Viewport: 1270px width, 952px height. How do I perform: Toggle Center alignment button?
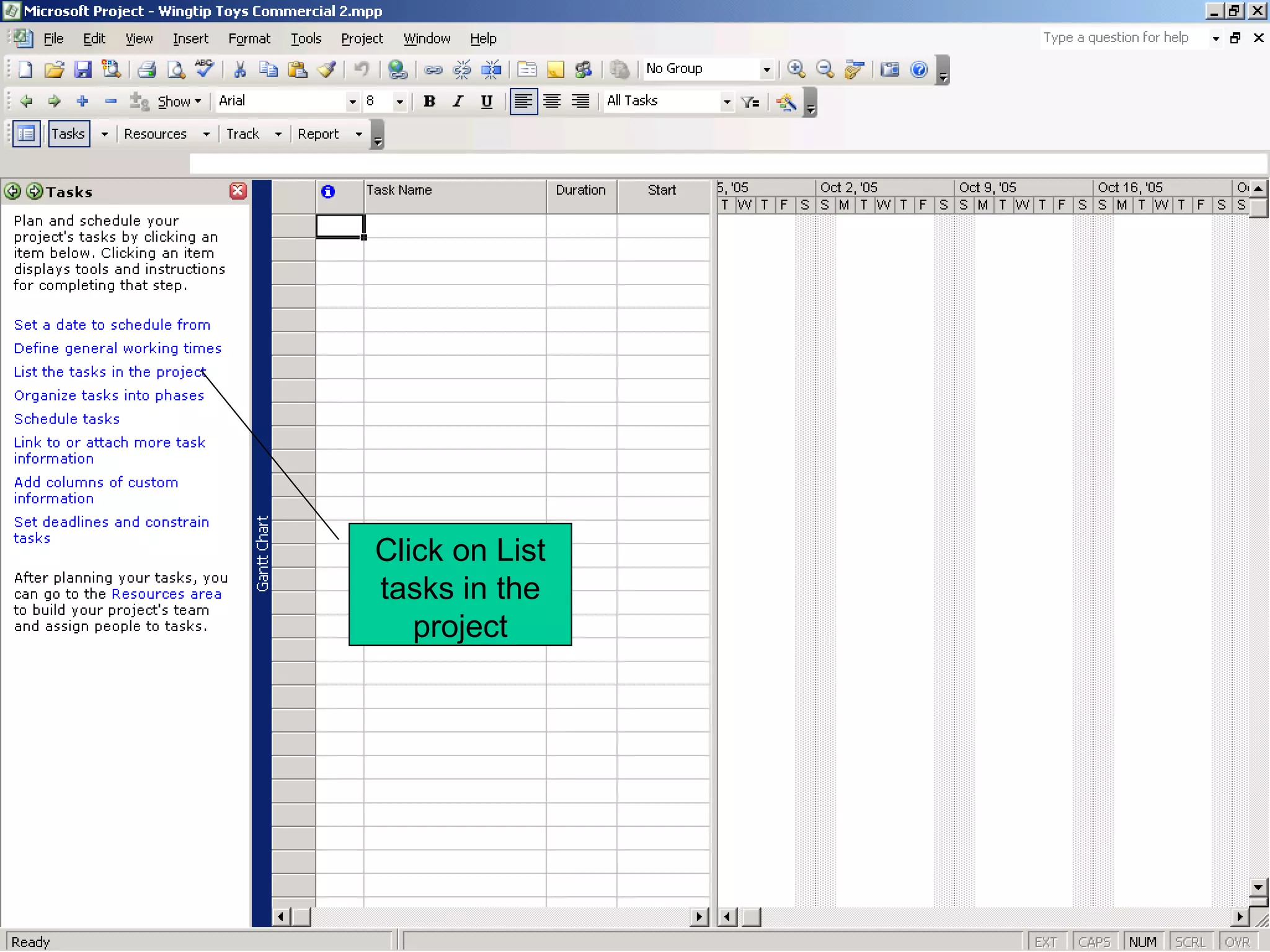pos(552,101)
